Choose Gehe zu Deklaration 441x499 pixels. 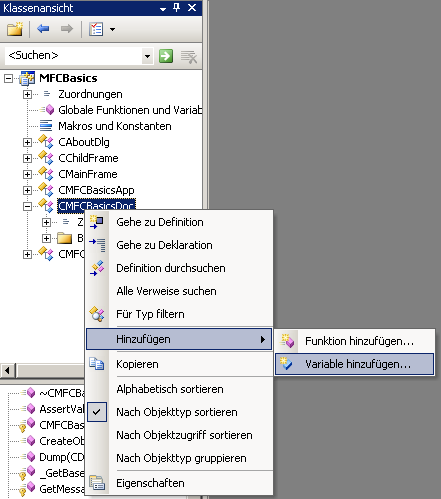(179, 245)
